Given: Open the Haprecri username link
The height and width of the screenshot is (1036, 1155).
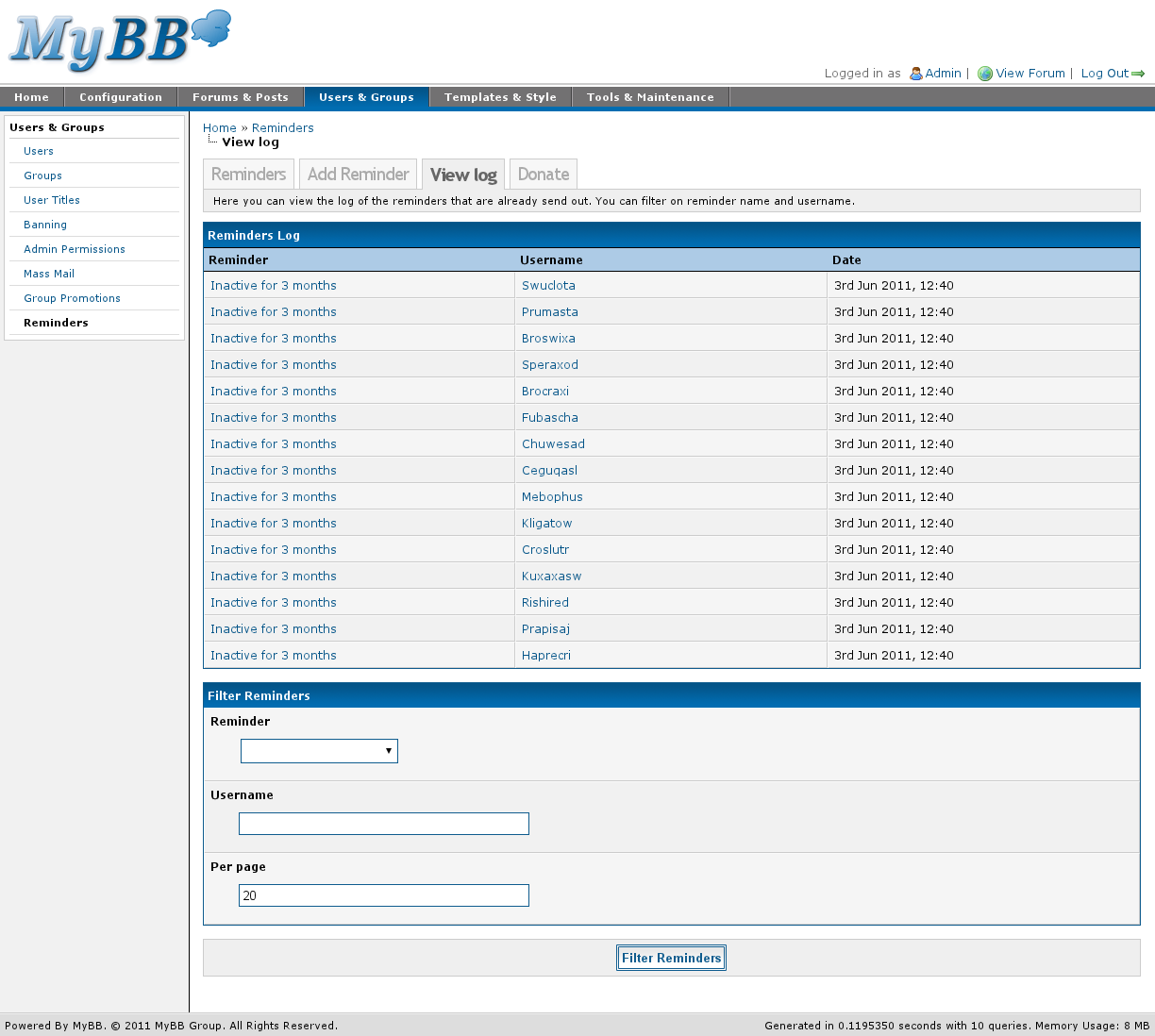Looking at the screenshot, I should tap(546, 656).
